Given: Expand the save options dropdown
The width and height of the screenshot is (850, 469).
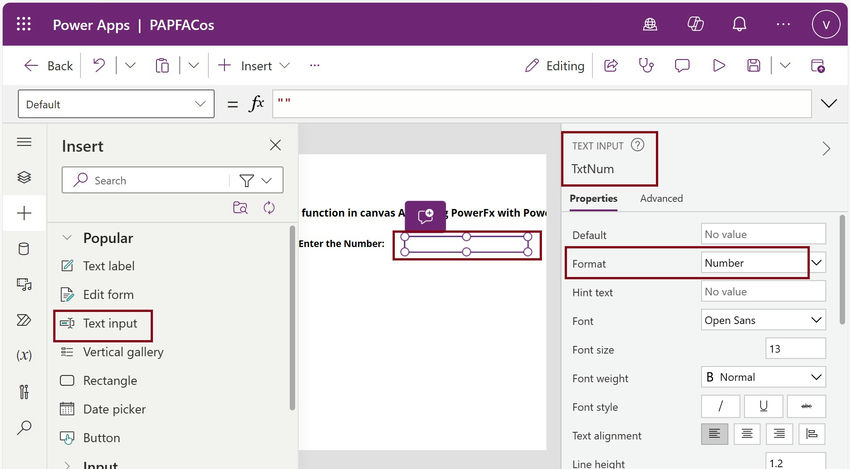Looking at the screenshot, I should coord(785,66).
